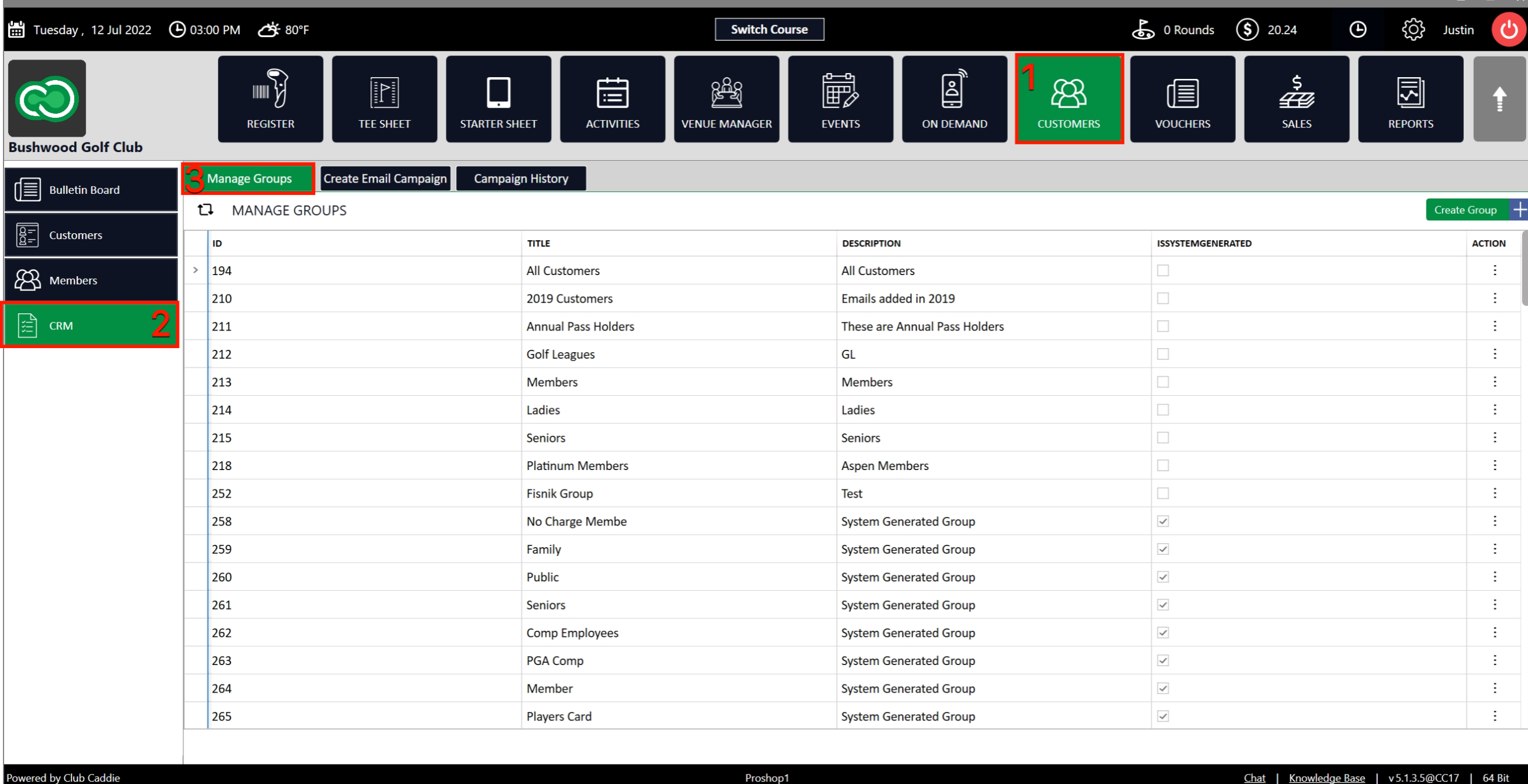The image size is (1528, 784).
Task: Open the Reports module
Action: click(1410, 99)
